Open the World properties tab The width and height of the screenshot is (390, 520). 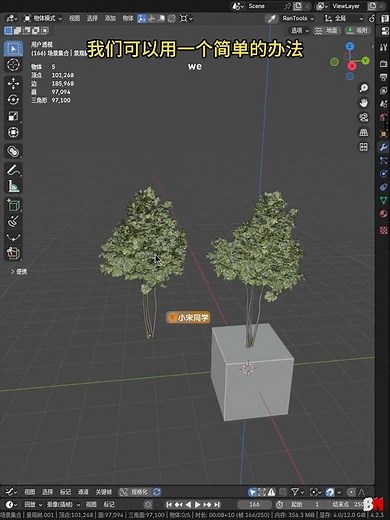(383, 118)
